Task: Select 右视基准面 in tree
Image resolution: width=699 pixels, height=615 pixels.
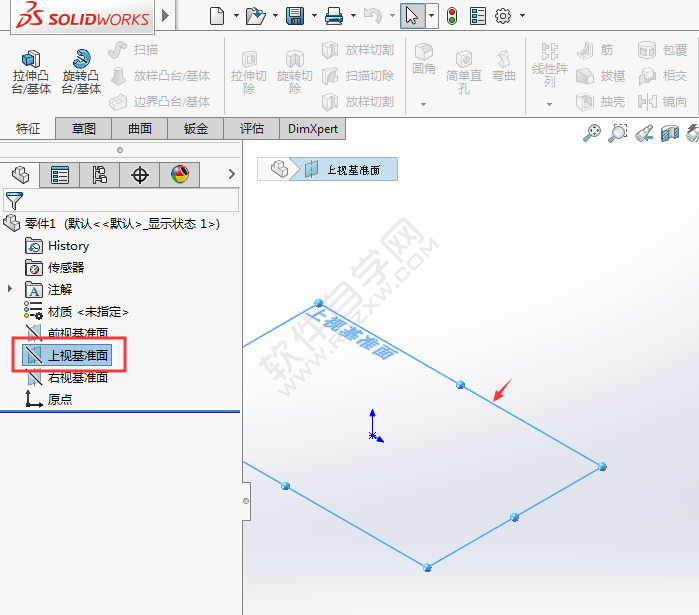Action: click(x=67, y=378)
